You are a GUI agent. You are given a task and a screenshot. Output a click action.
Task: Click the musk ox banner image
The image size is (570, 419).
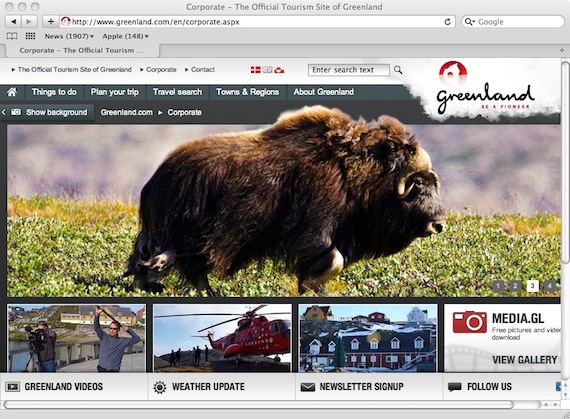[x=284, y=211]
